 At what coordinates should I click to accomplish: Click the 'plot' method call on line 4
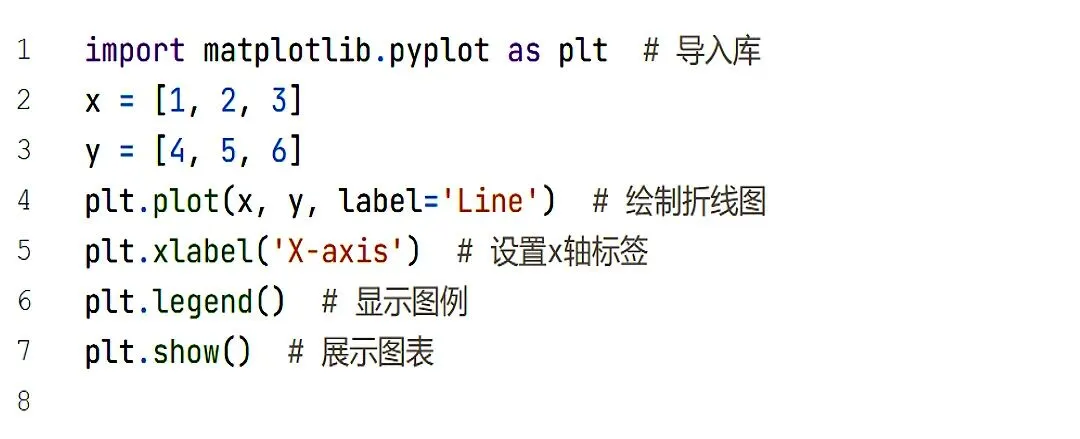tap(186, 201)
